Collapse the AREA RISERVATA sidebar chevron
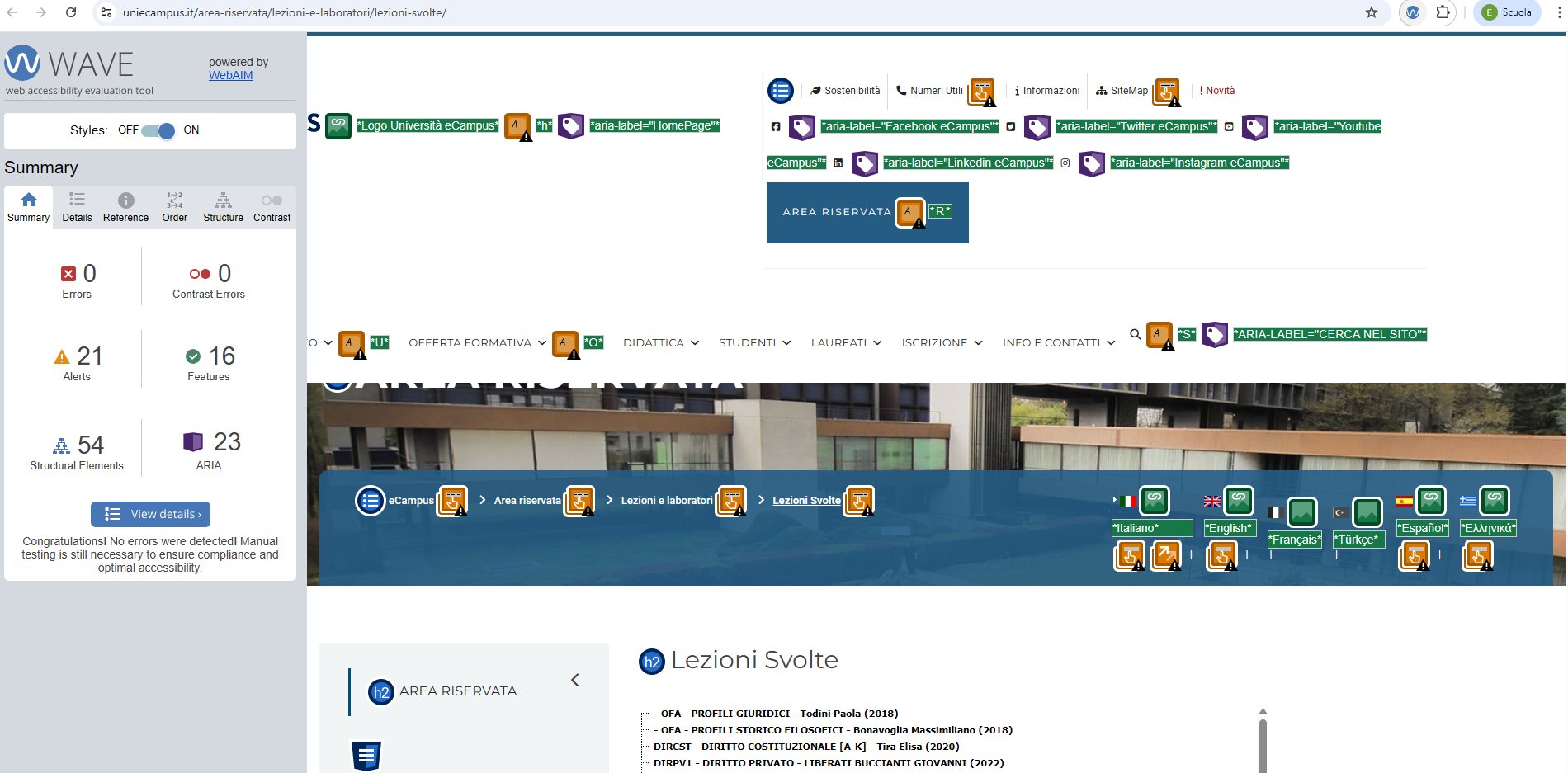The image size is (1568, 773). (x=575, y=680)
